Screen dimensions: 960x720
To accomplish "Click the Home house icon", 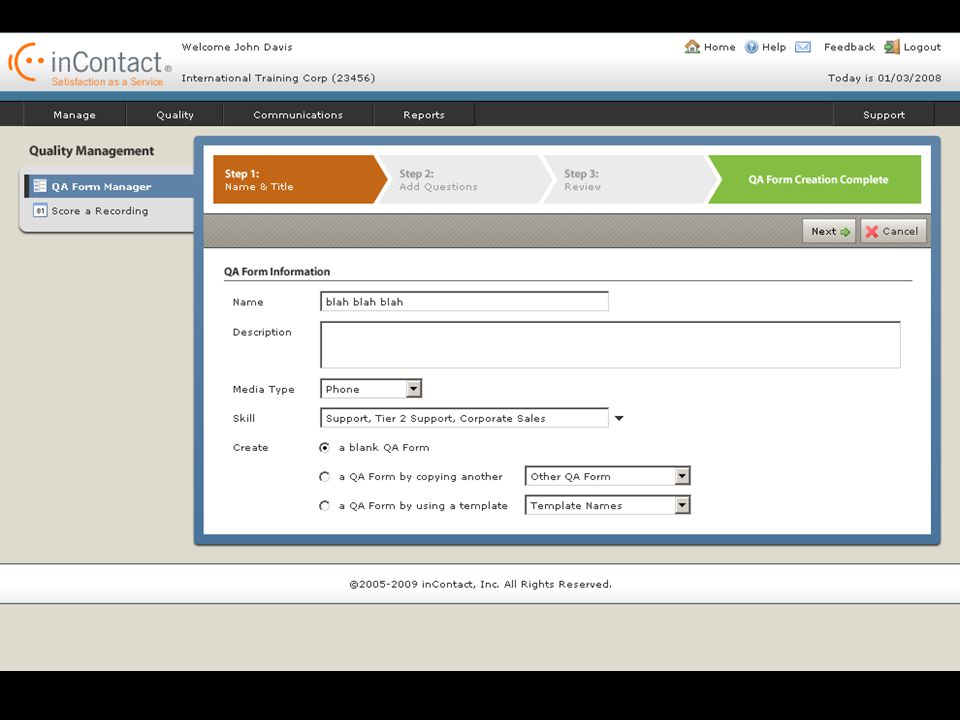I will coord(692,47).
